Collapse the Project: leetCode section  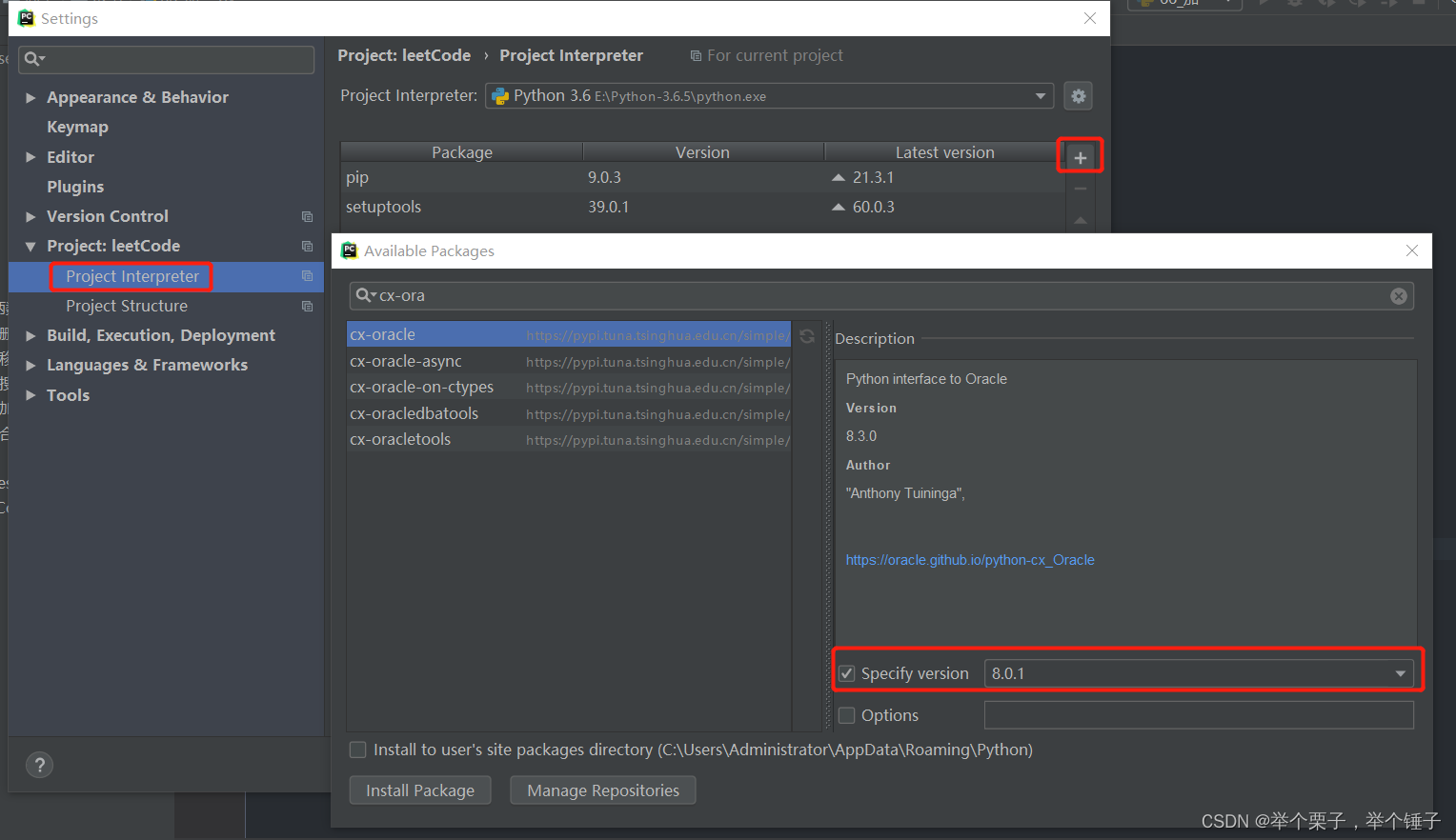(x=30, y=247)
